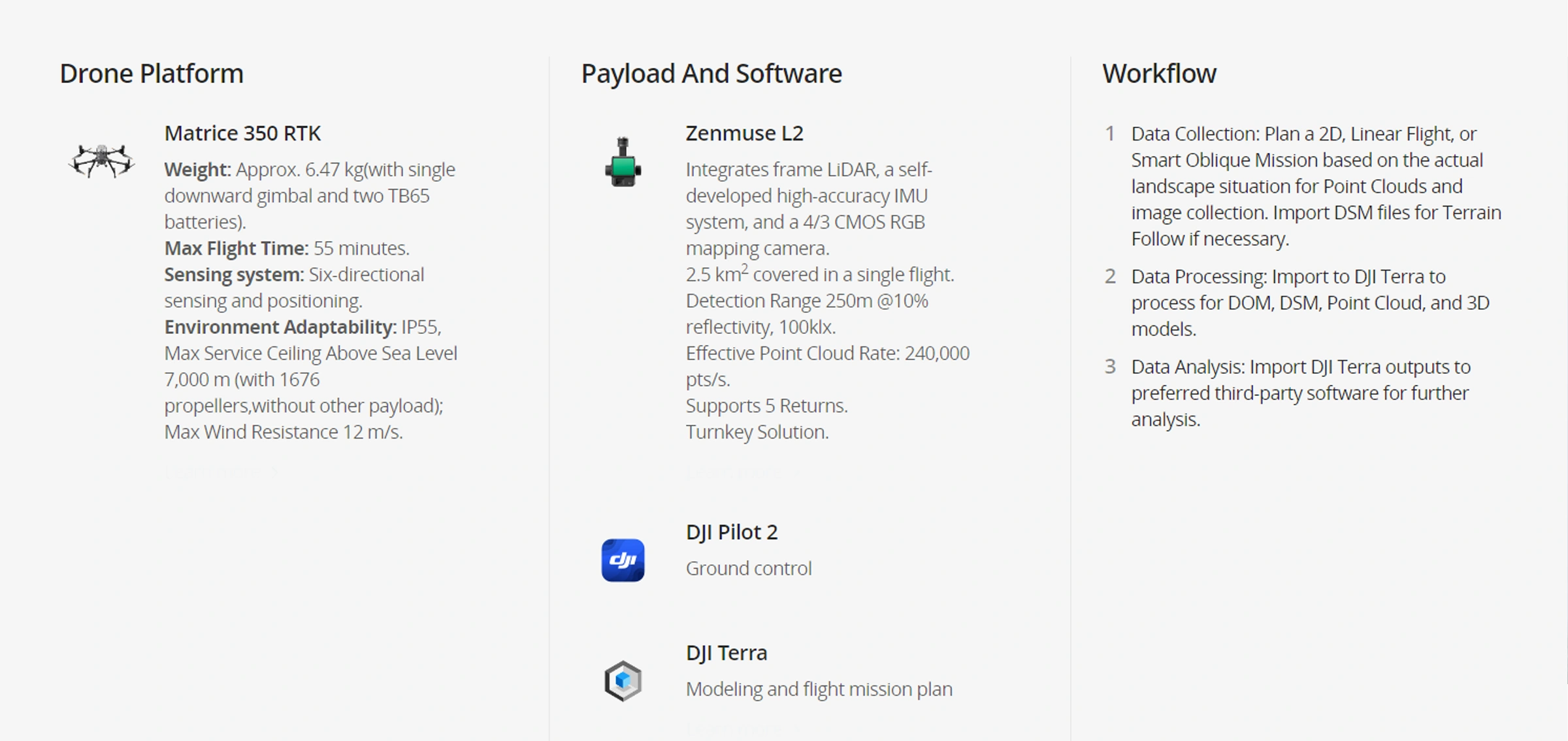Select the DJI Pilot 2 heading
Image resolution: width=1568 pixels, height=741 pixels.
(x=731, y=532)
